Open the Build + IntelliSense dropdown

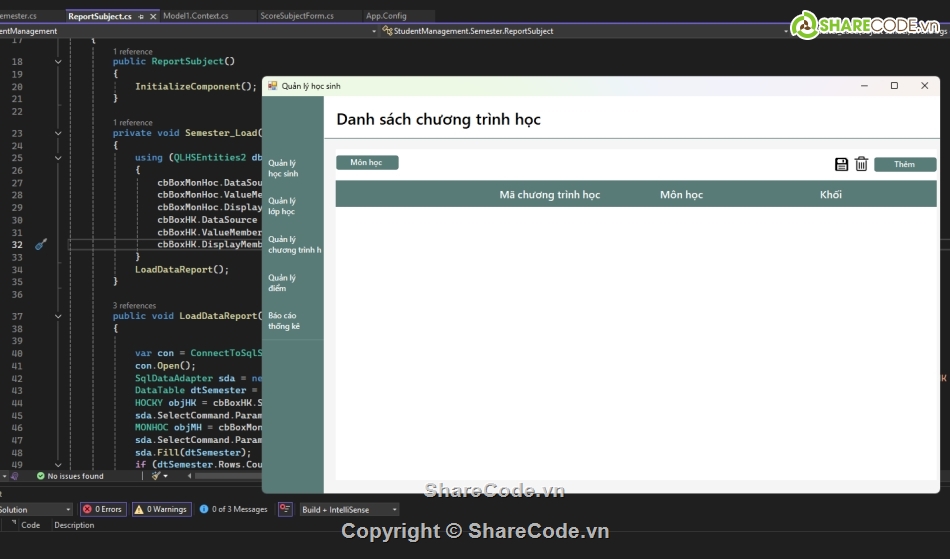[x=349, y=509]
